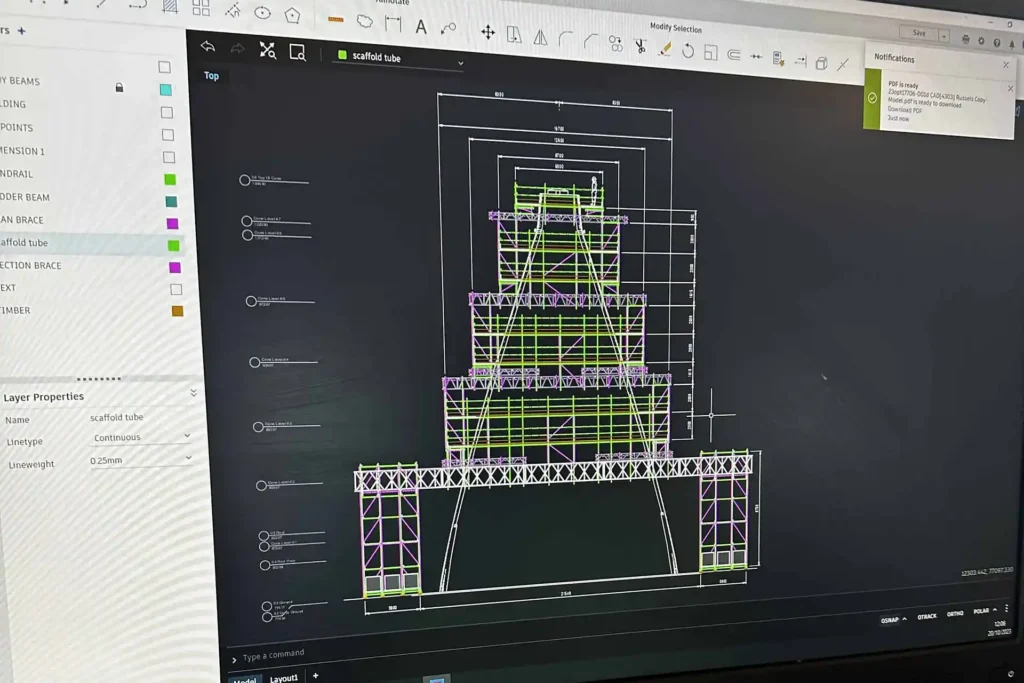The height and width of the screenshot is (683, 1024).
Task: Click the lock icon on Y BEAMS layer
Action: [119, 88]
